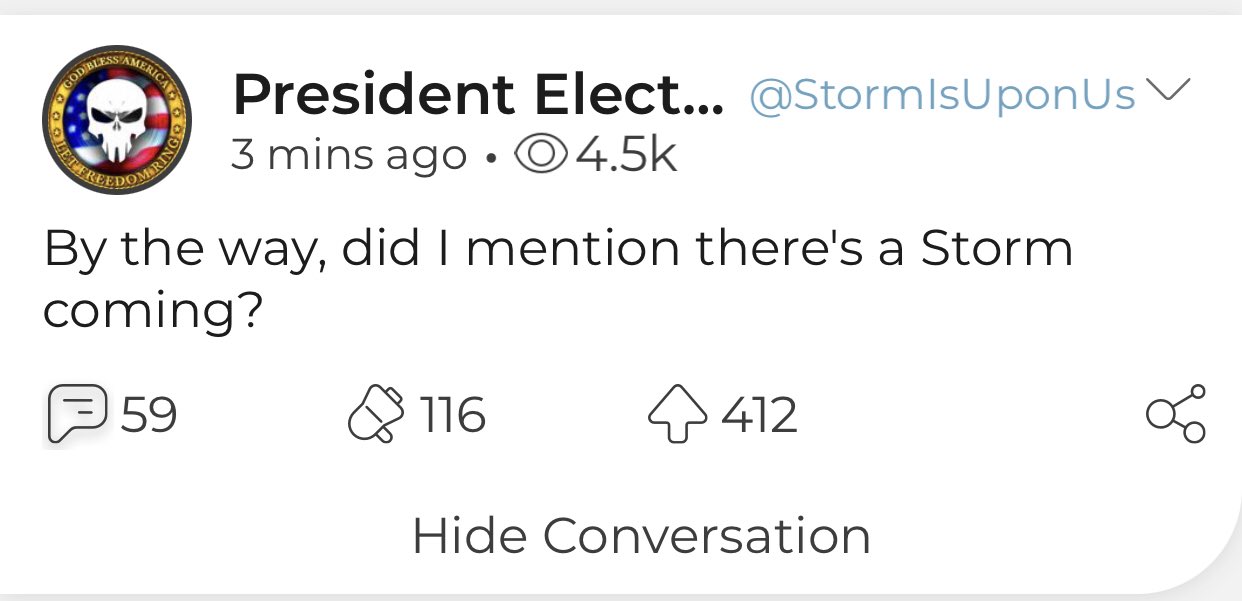Click the 412 upvotes count

click(x=759, y=415)
